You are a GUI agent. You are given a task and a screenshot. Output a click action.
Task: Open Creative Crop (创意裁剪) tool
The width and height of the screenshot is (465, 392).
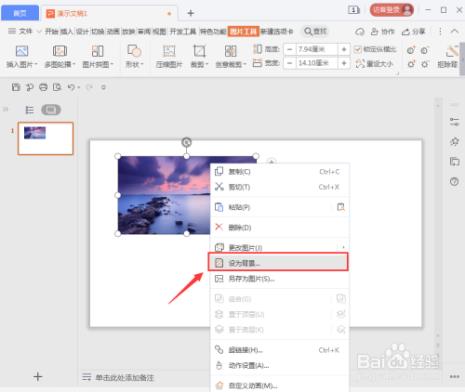[x=230, y=51]
